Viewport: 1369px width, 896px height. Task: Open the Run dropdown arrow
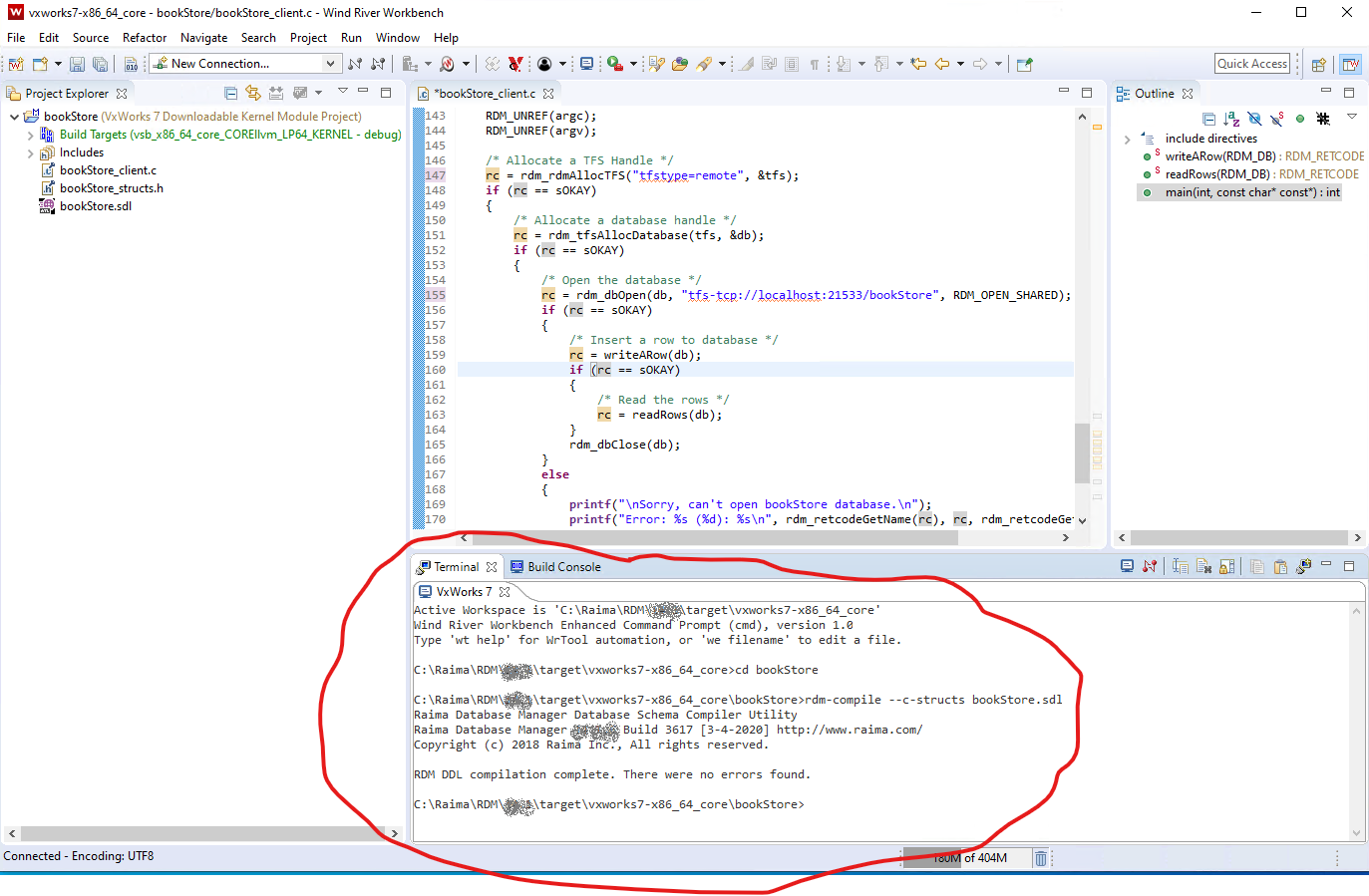633,64
